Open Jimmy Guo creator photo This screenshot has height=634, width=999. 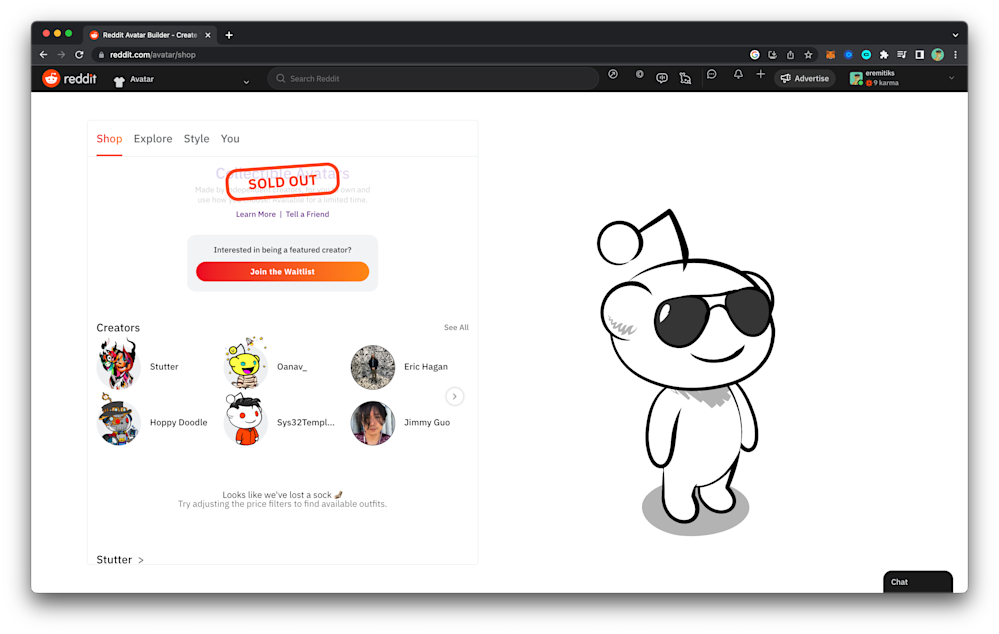(373, 423)
